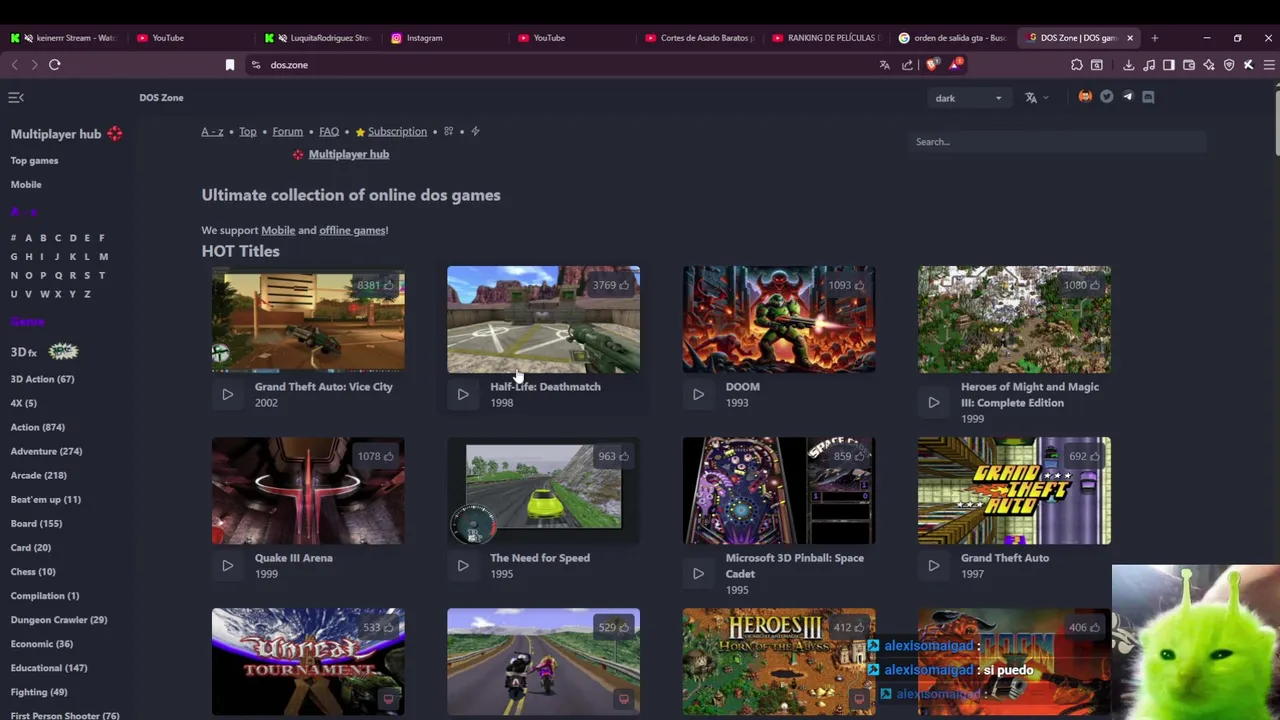Click the lightning bolt icon in navigation
Image resolution: width=1280 pixels, height=720 pixels.
click(x=475, y=131)
